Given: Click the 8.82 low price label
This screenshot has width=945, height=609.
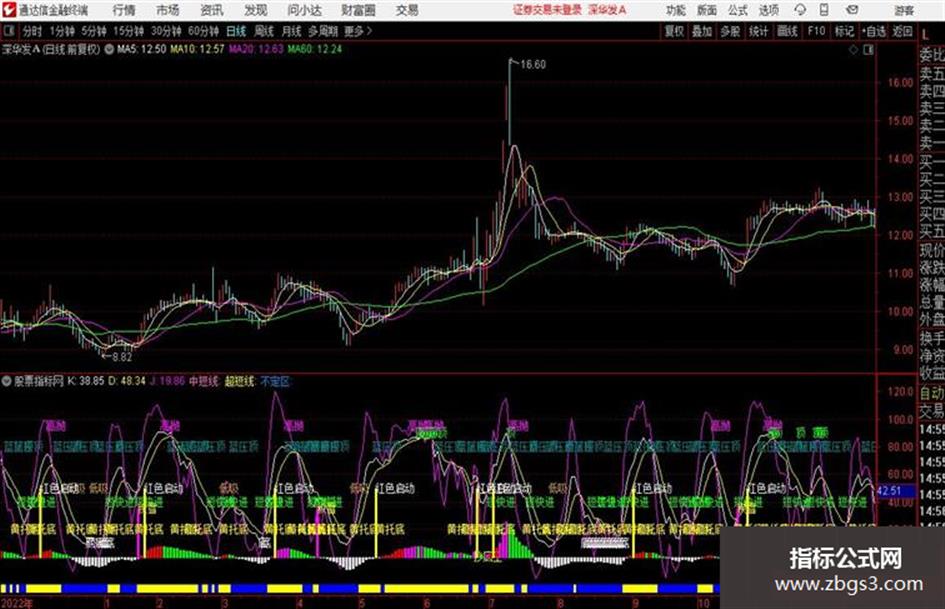Looking at the screenshot, I should click(122, 357).
